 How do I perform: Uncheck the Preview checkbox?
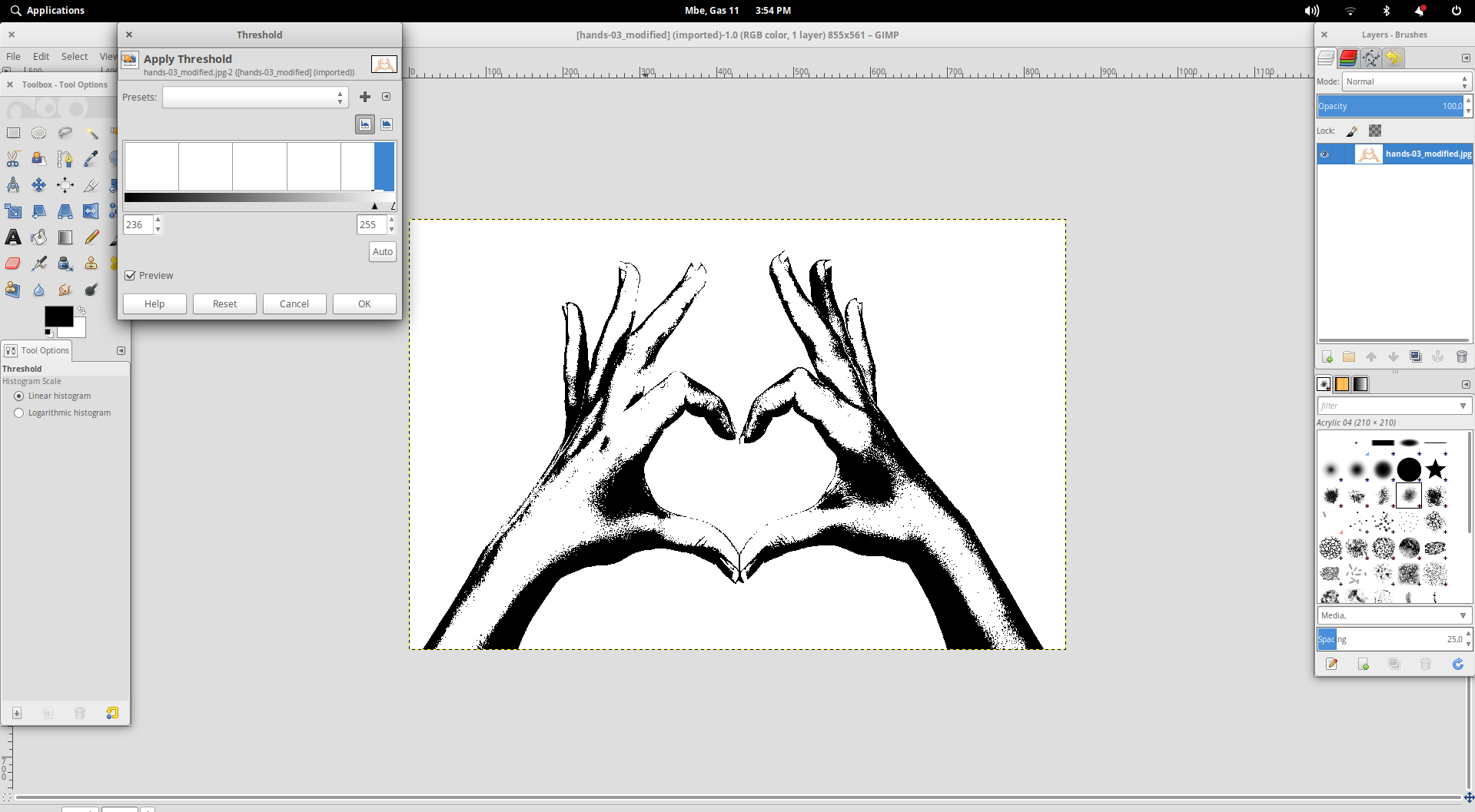pos(131,276)
